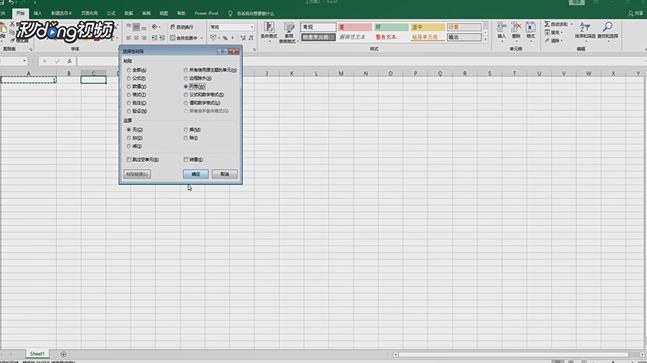Apply percent style format
This screenshot has height=363, width=647.
pyautogui.click(x=225, y=38)
